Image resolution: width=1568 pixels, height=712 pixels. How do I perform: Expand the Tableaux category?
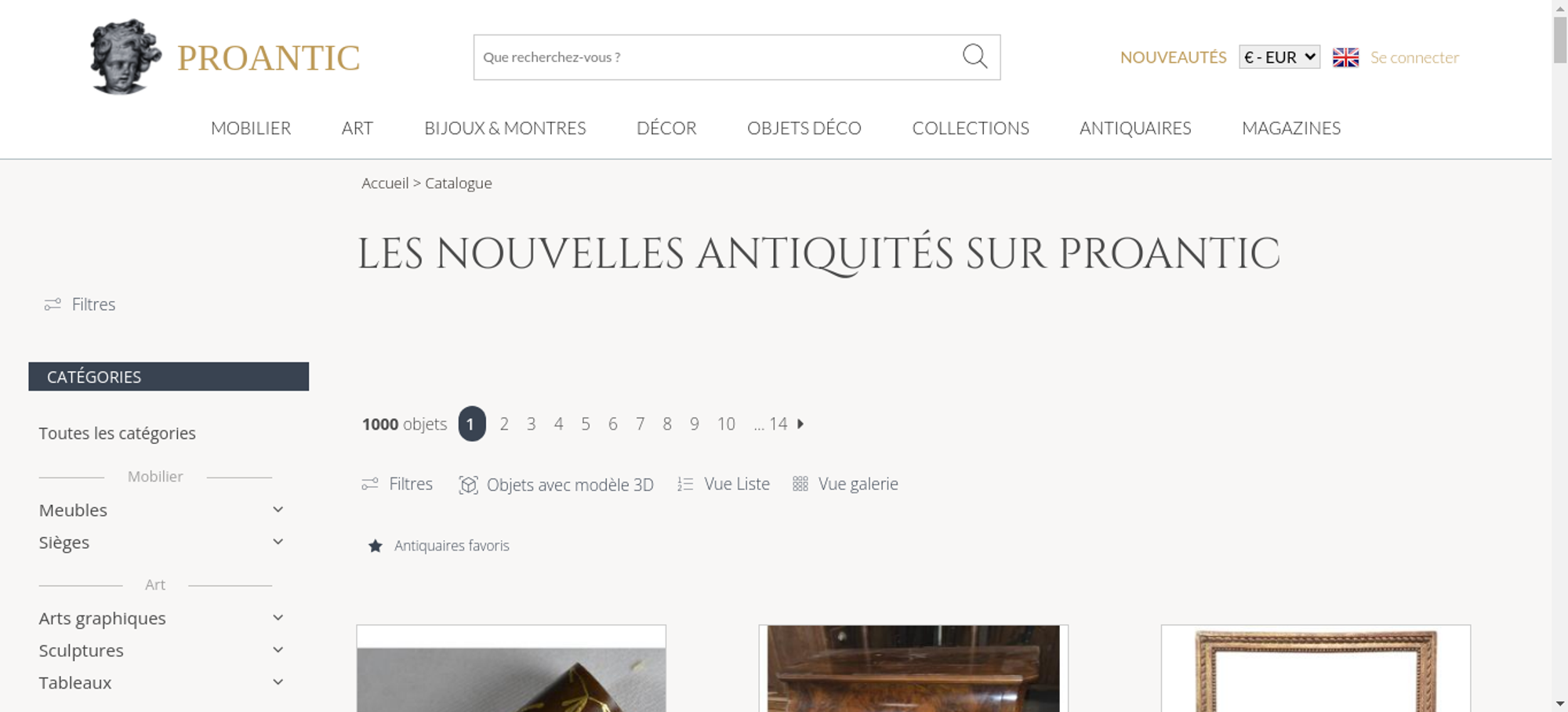pyautogui.click(x=278, y=682)
